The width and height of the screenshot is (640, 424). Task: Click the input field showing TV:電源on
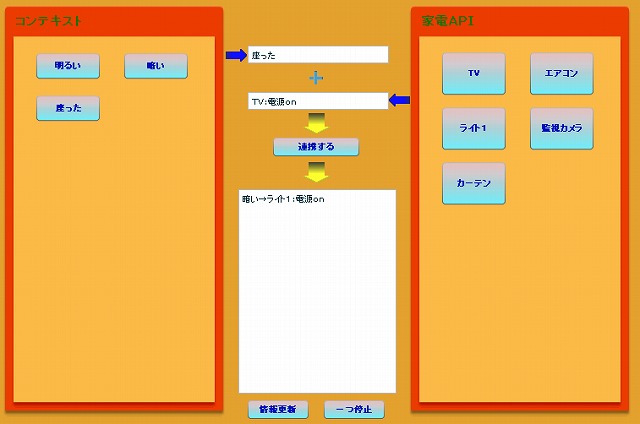317,101
